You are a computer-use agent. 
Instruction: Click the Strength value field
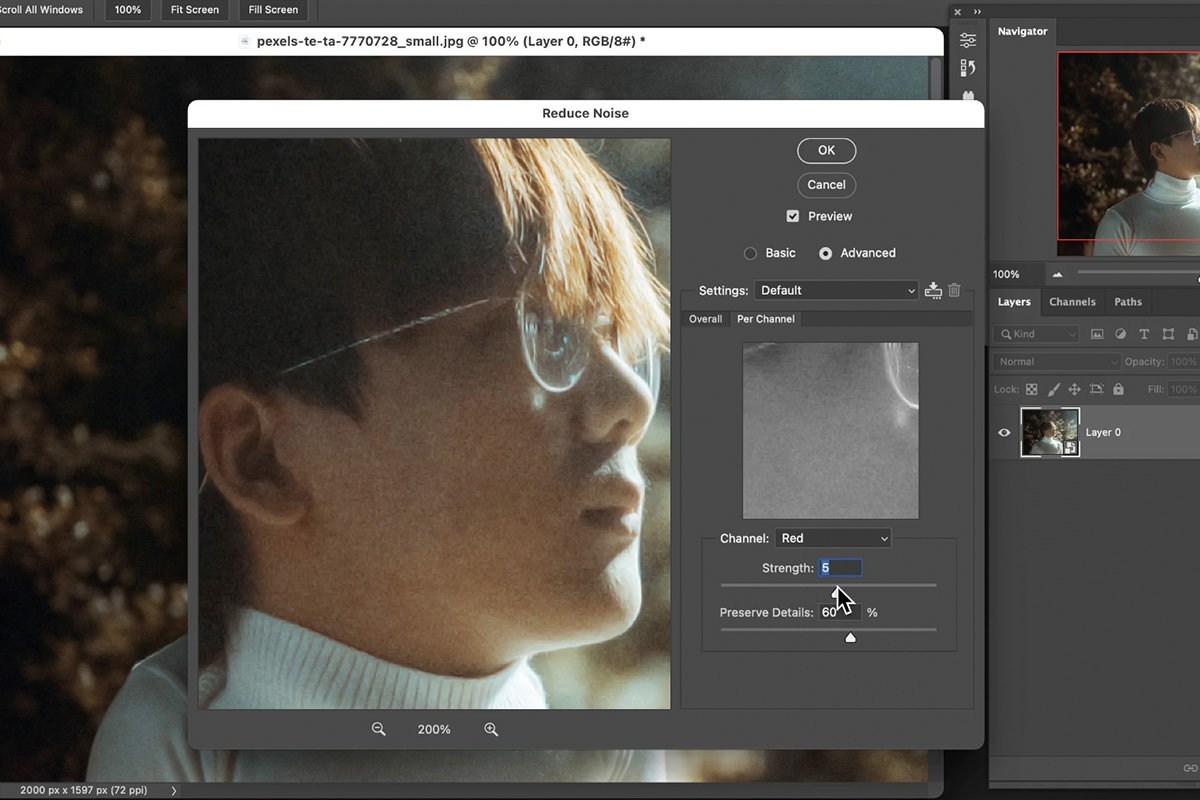840,568
